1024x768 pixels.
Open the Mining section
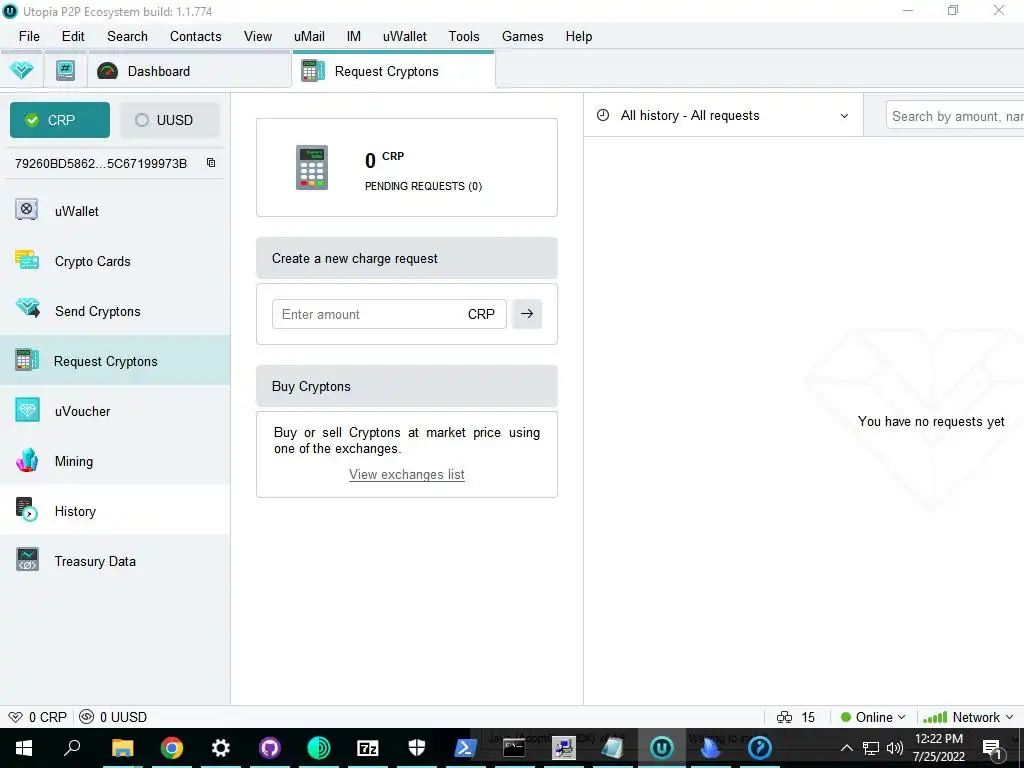[115, 461]
